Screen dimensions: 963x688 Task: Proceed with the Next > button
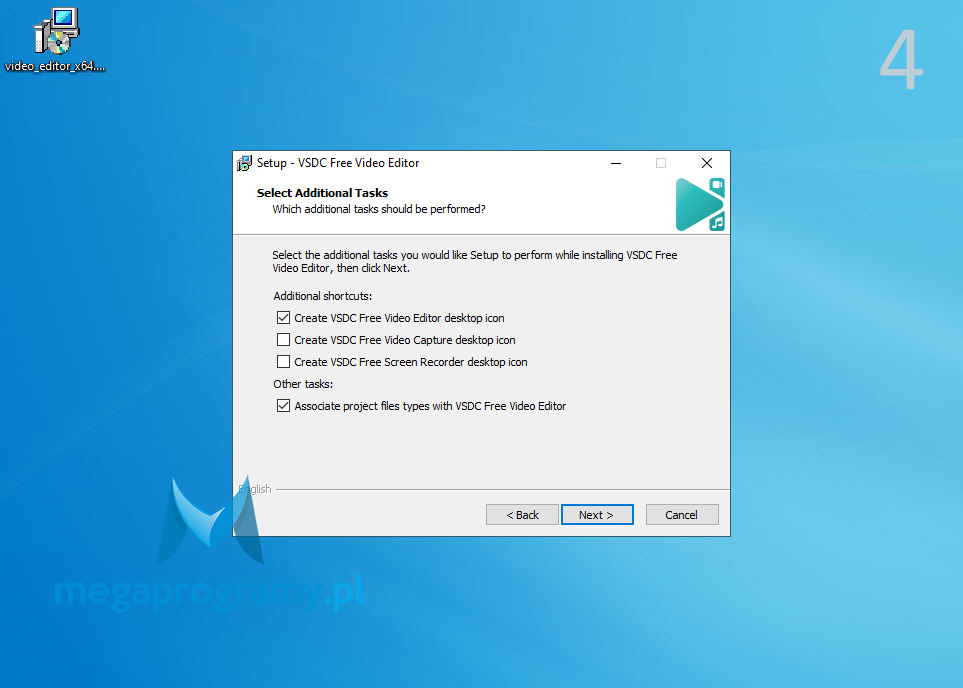[x=597, y=515]
